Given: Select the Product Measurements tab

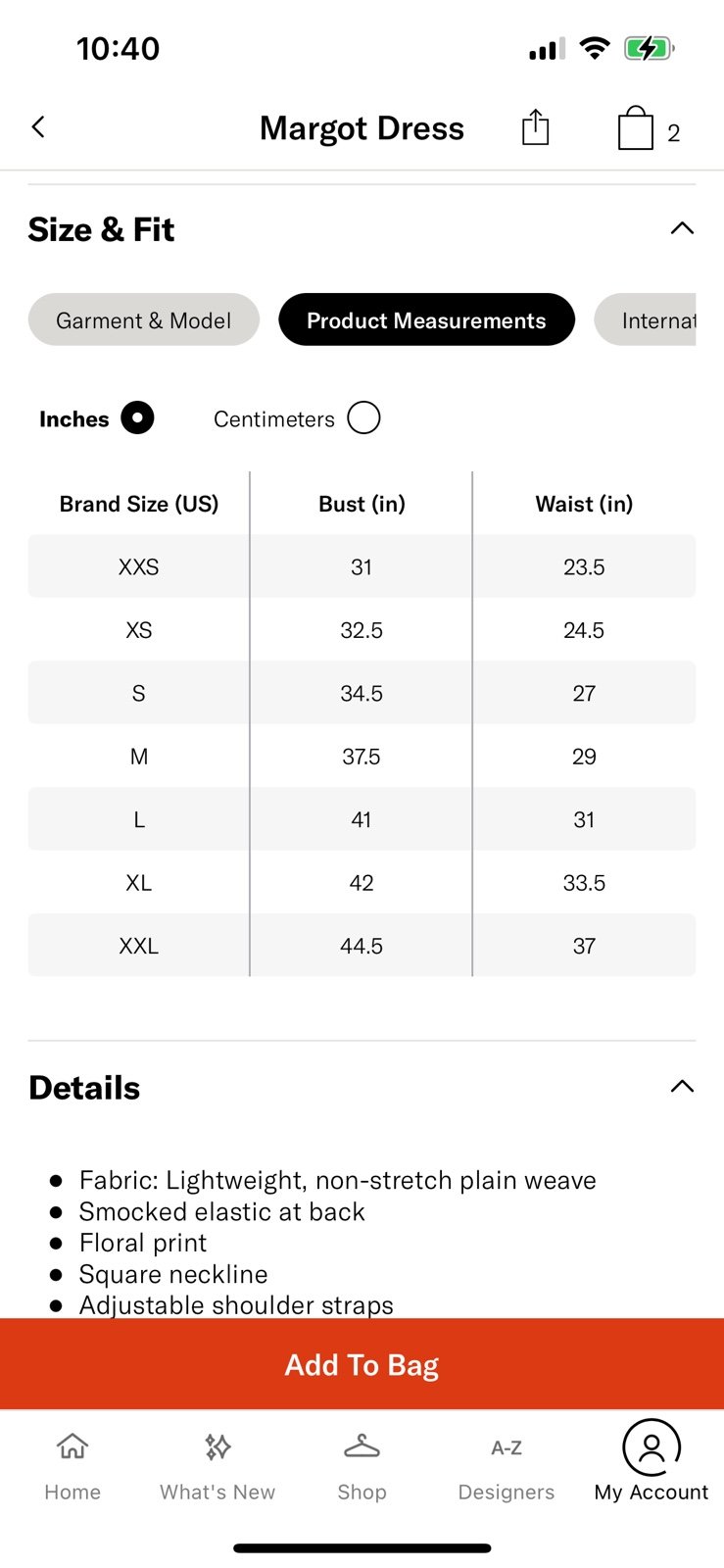Looking at the screenshot, I should [426, 320].
